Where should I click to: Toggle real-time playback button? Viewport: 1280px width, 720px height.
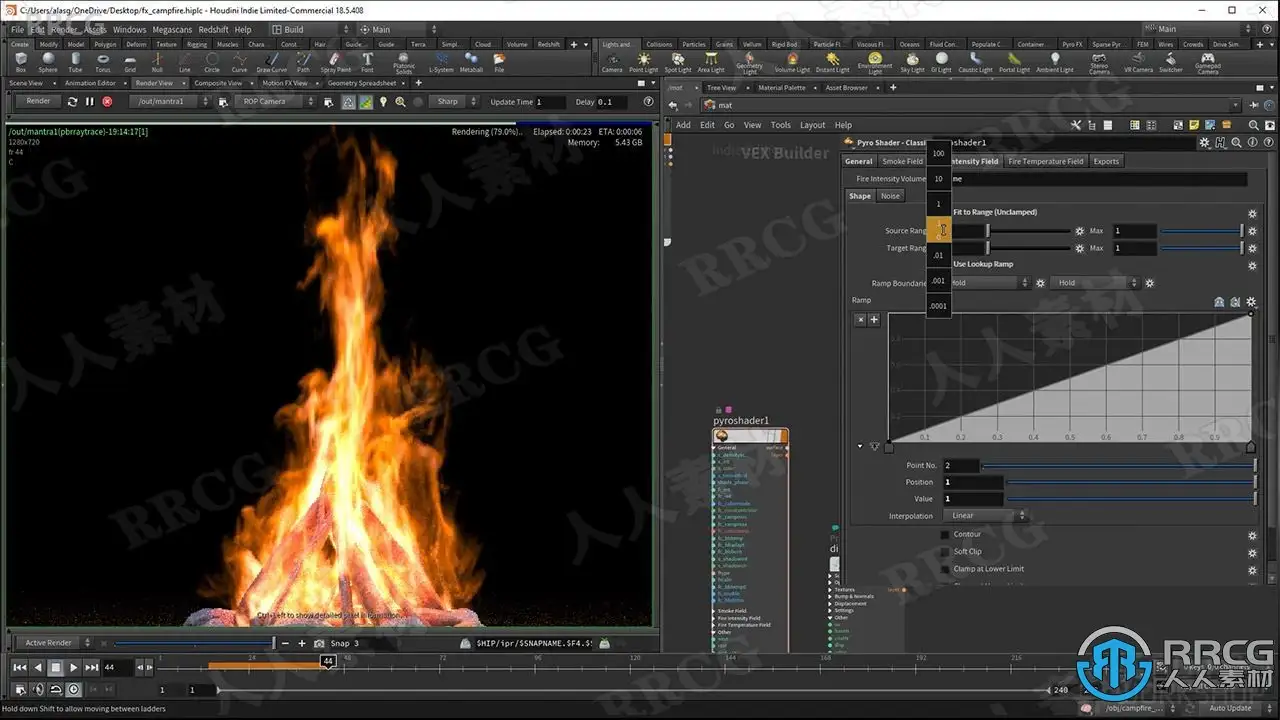(74, 689)
